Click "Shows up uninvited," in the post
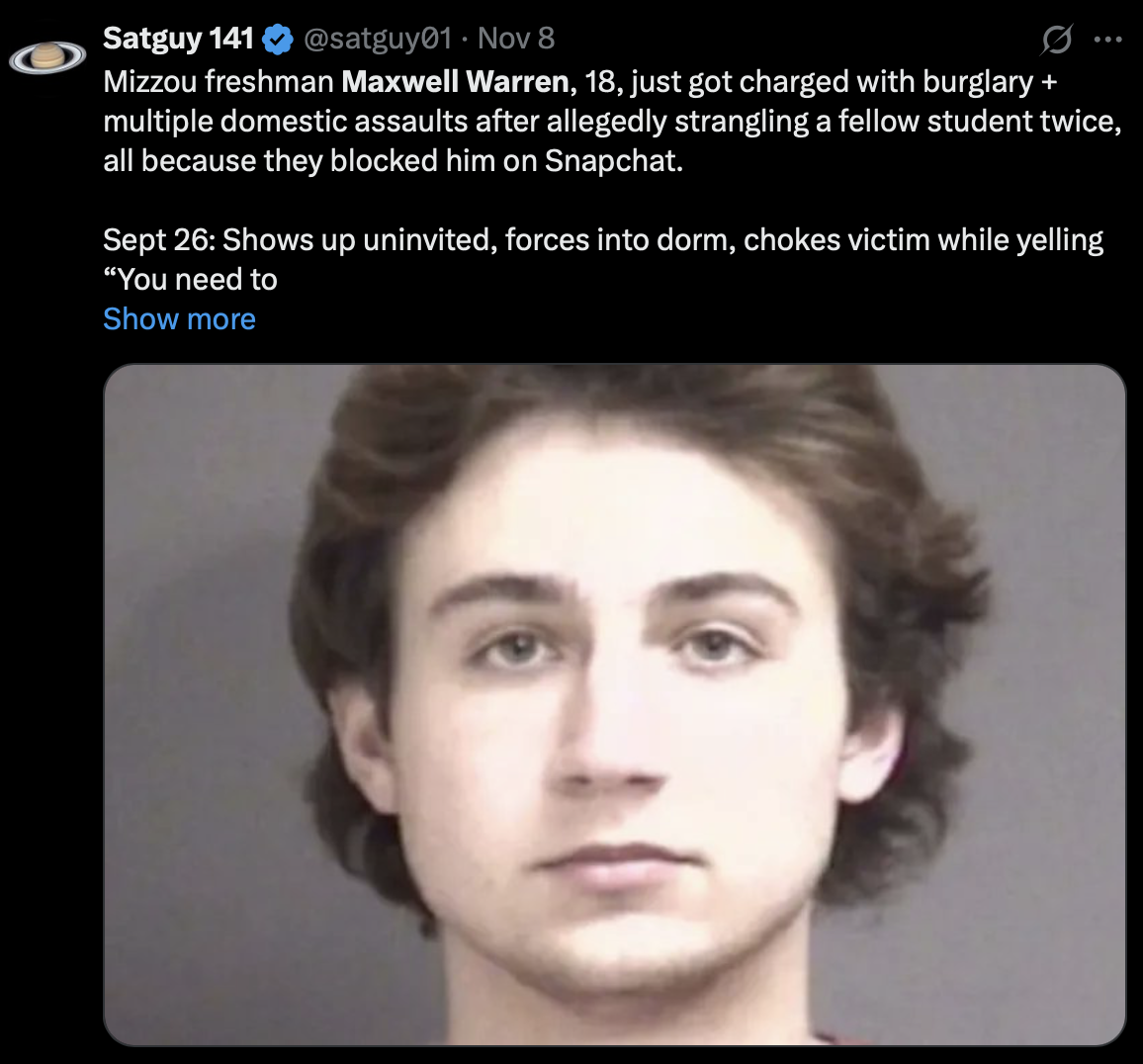This screenshot has width=1143, height=1064. [360, 240]
